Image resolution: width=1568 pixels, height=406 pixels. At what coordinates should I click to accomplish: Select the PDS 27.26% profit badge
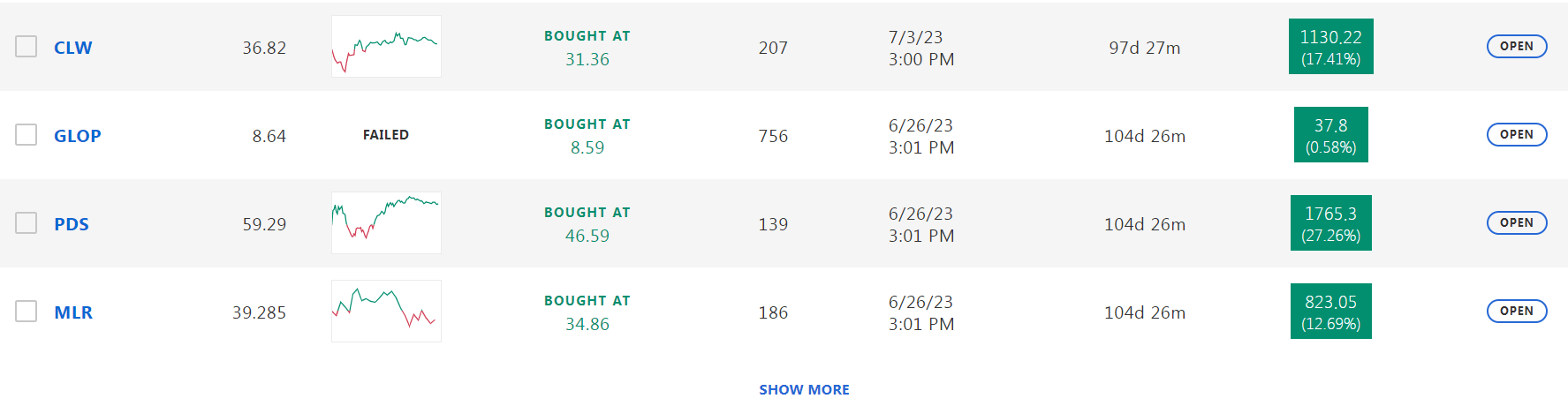tap(1330, 223)
